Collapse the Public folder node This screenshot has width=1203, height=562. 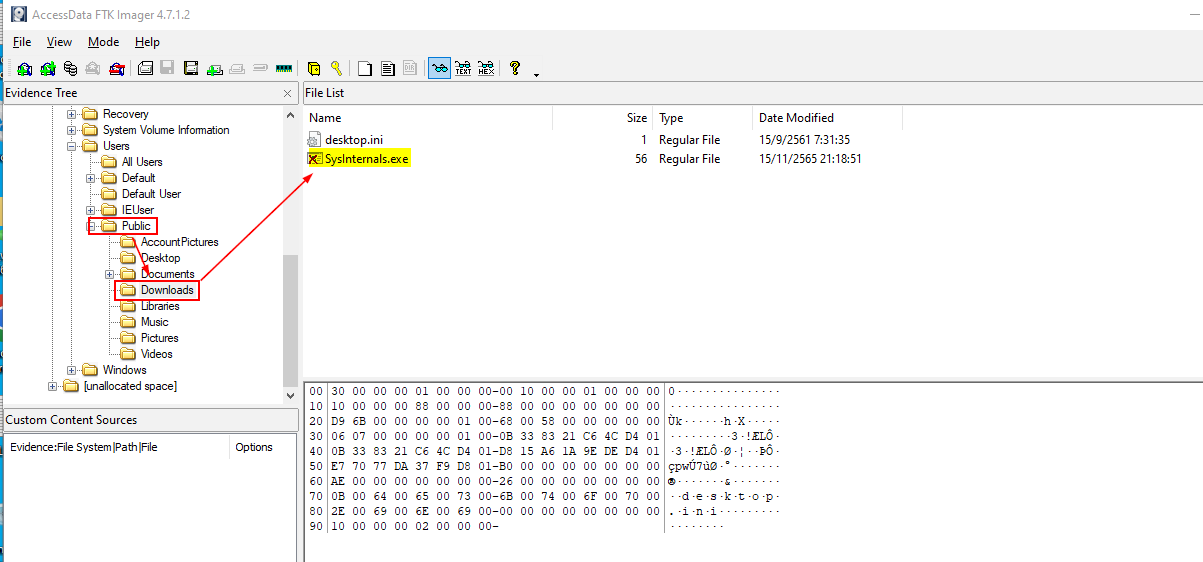pos(91,226)
